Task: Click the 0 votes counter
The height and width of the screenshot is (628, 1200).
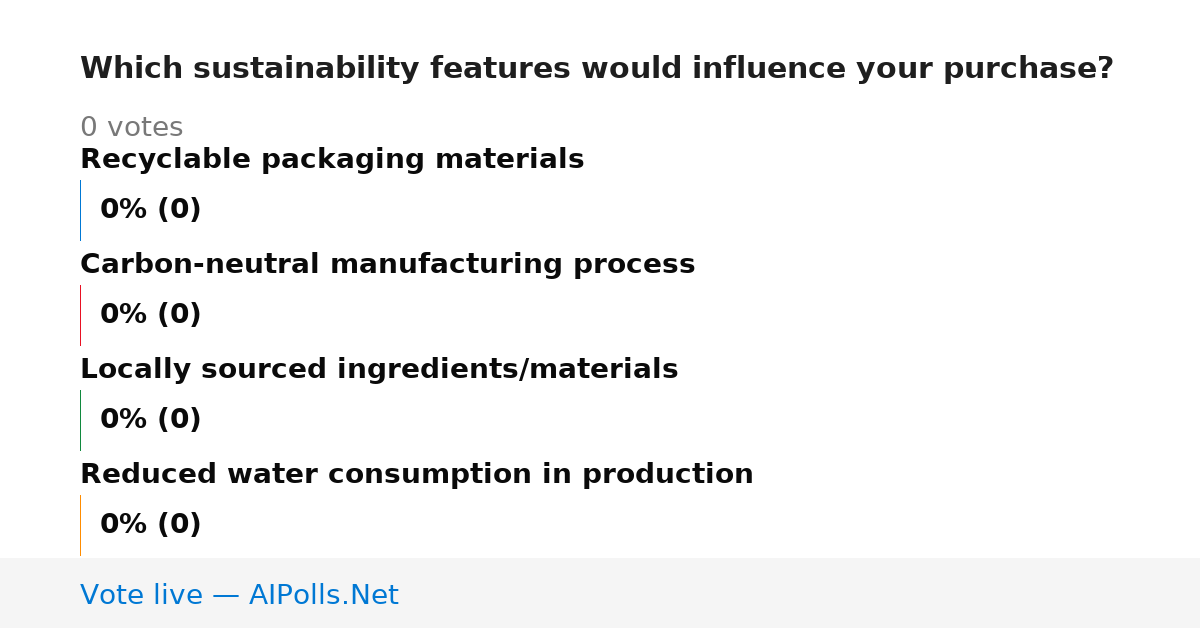Action: pyautogui.click(x=131, y=128)
